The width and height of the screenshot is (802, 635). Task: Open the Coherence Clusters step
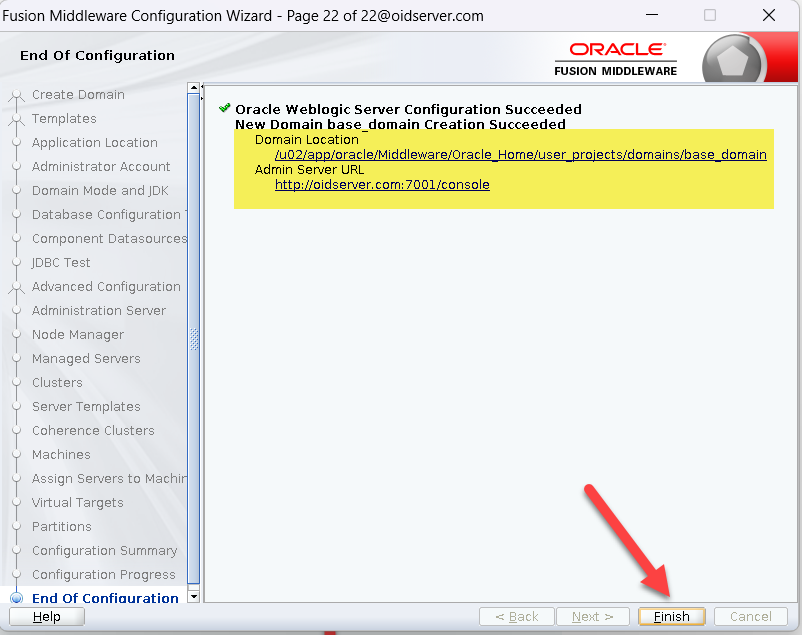coord(93,431)
